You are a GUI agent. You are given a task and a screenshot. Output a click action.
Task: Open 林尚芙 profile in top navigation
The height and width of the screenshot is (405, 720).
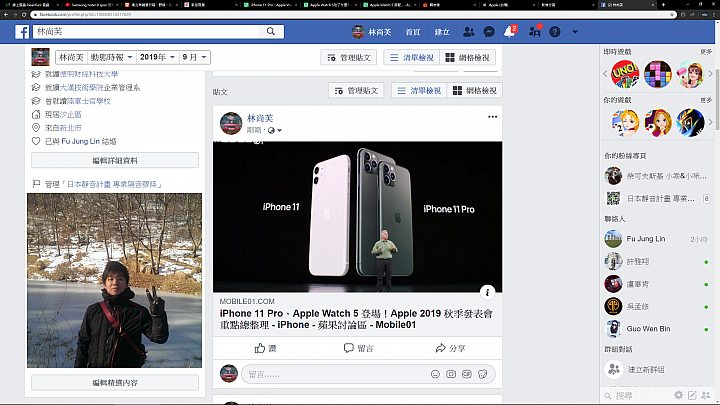(371, 32)
